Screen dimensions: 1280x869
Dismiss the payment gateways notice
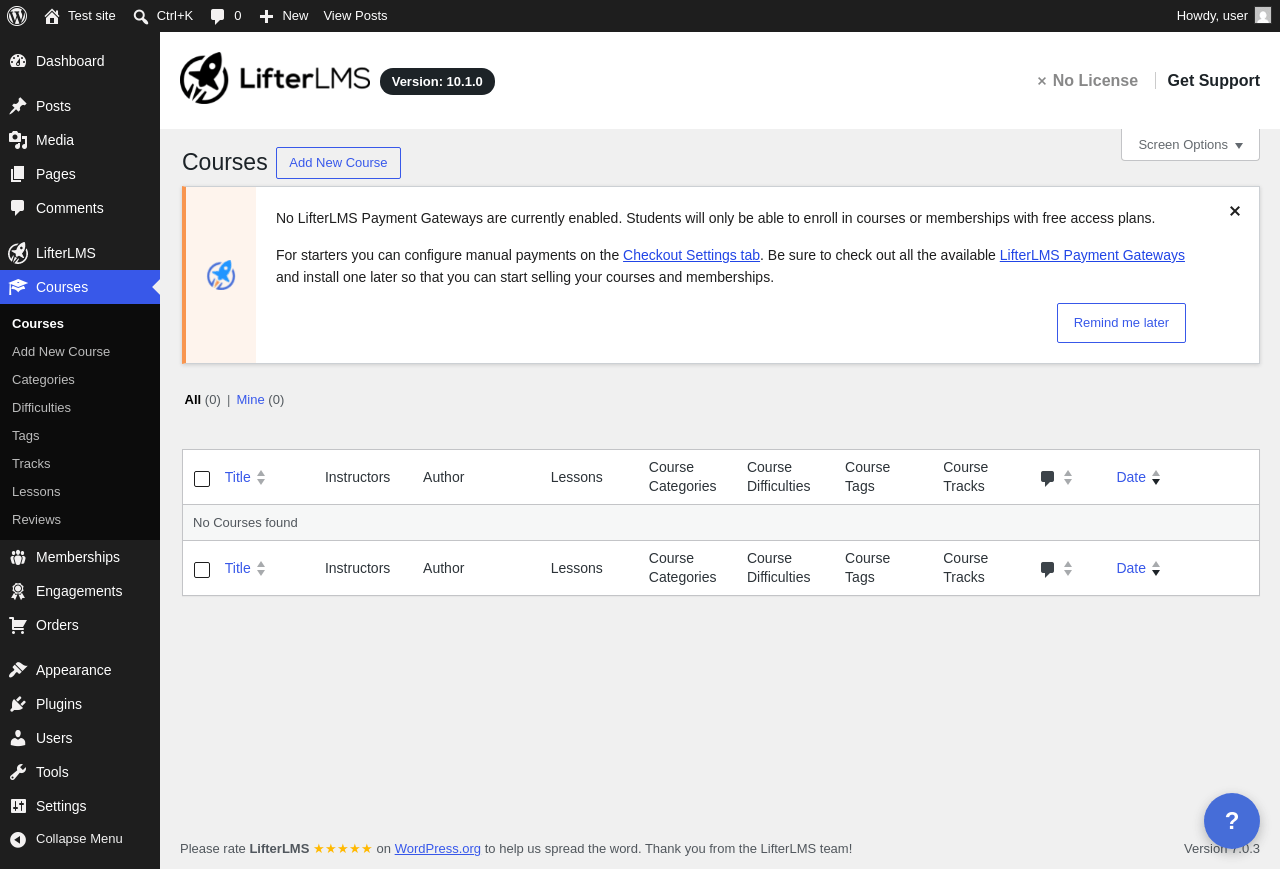click(1235, 211)
